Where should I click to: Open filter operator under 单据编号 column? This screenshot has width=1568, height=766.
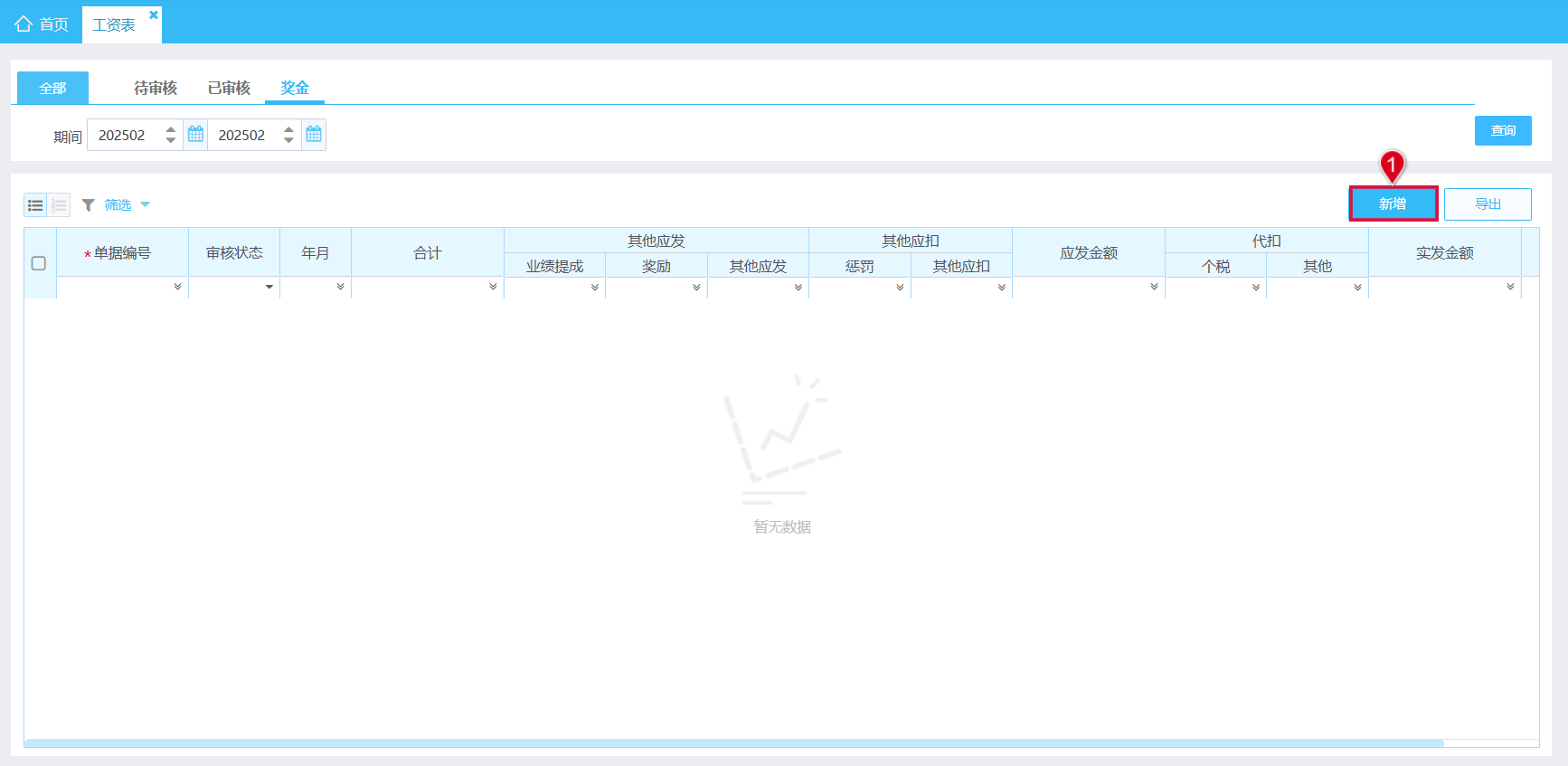177,287
